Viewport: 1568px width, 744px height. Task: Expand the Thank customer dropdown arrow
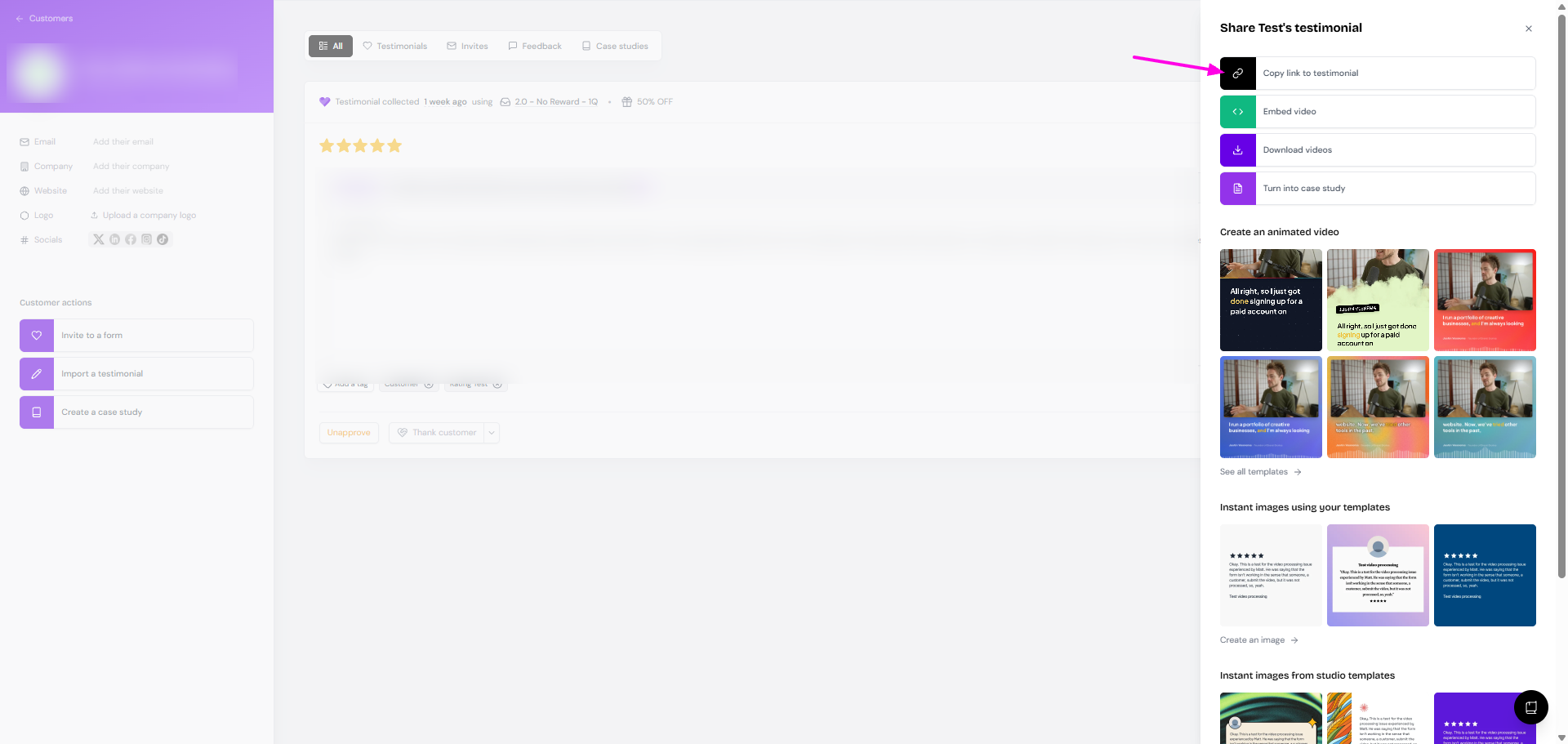[x=492, y=433]
